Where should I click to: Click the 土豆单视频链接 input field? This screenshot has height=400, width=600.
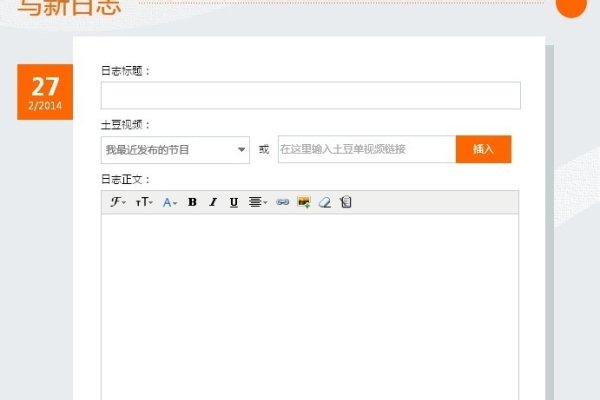367,149
